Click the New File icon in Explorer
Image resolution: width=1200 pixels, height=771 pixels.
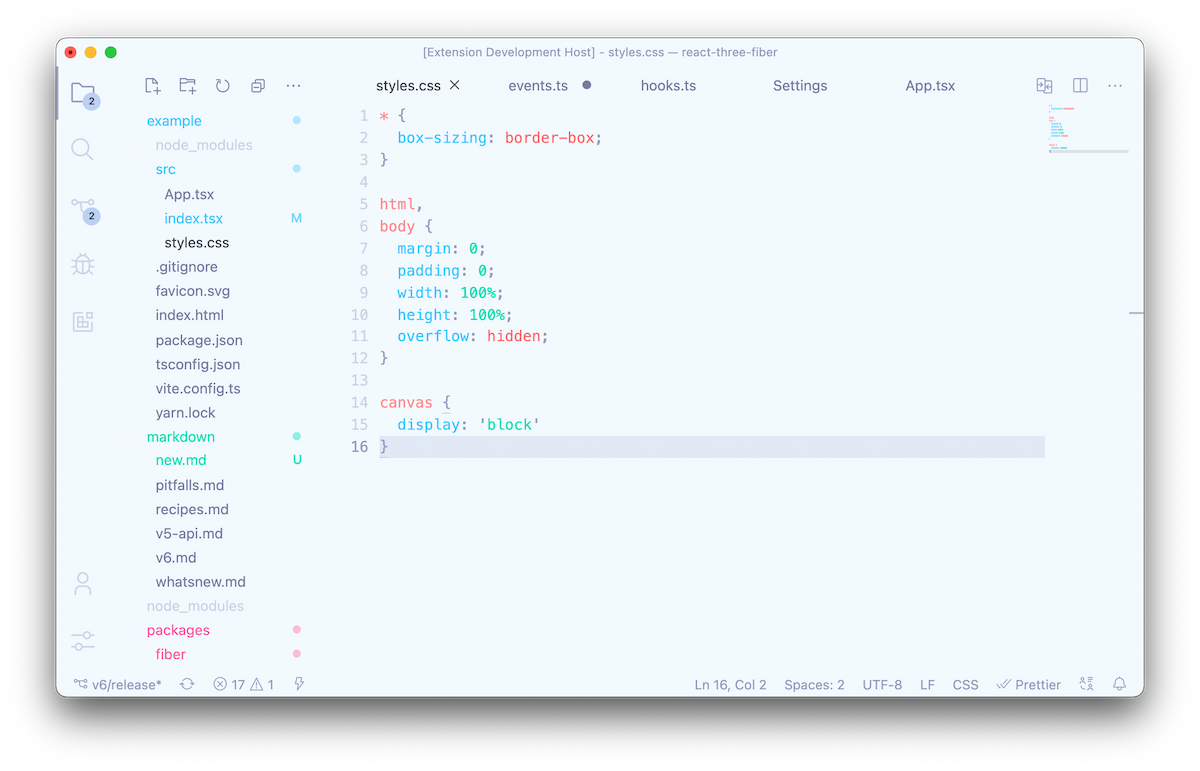(x=152, y=86)
